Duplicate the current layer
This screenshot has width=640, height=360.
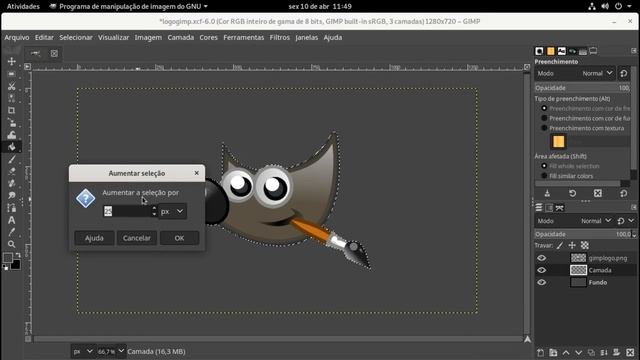pos(591,353)
